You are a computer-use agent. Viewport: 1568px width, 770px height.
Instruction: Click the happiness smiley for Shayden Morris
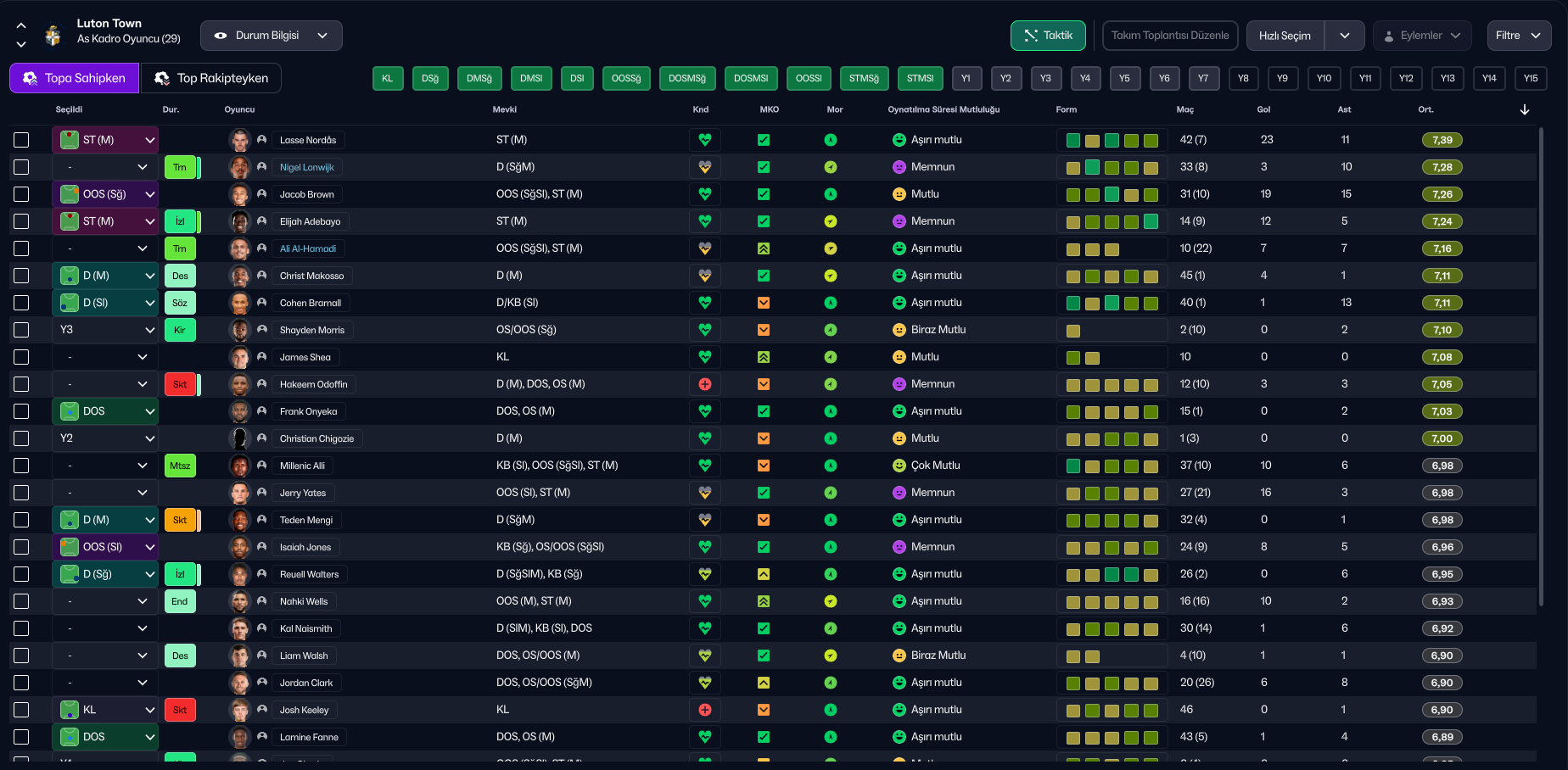[899, 330]
